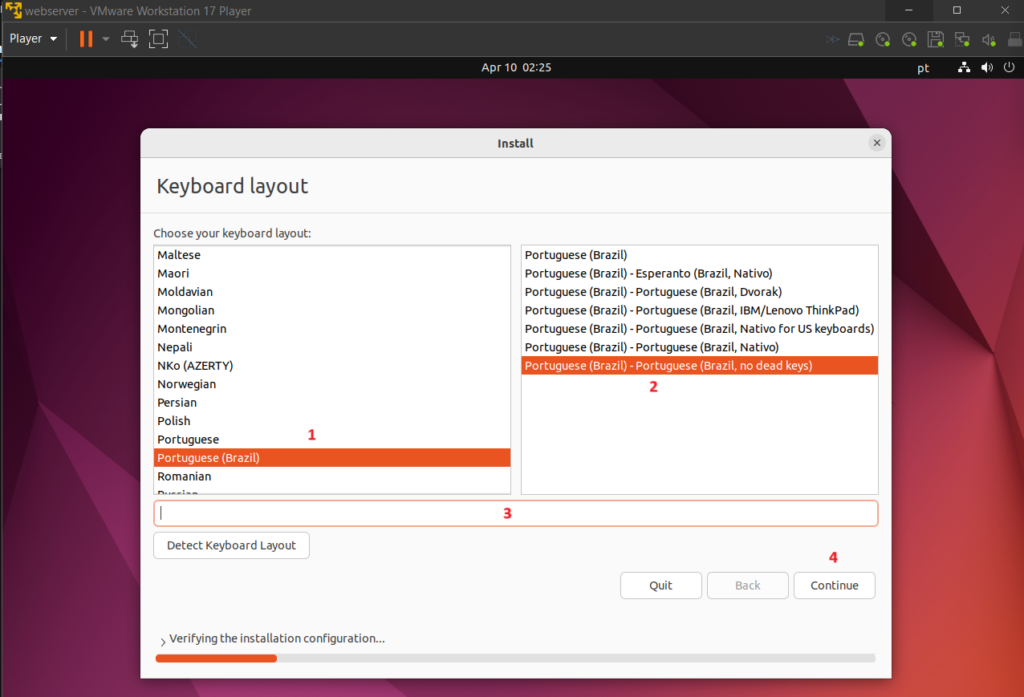Click the VMware Workstation app icon in title bar
The width and height of the screenshot is (1024, 697).
point(14,10)
